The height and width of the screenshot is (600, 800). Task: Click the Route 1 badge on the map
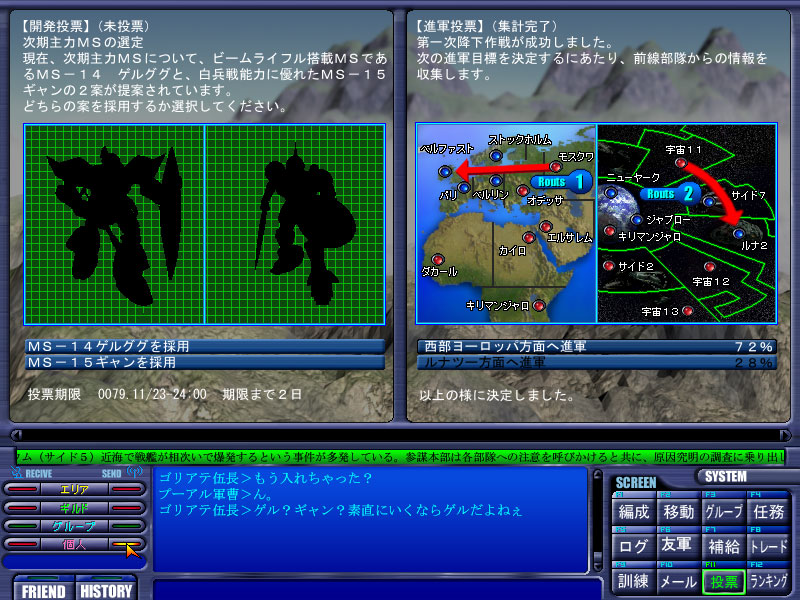pyautogui.click(x=561, y=182)
